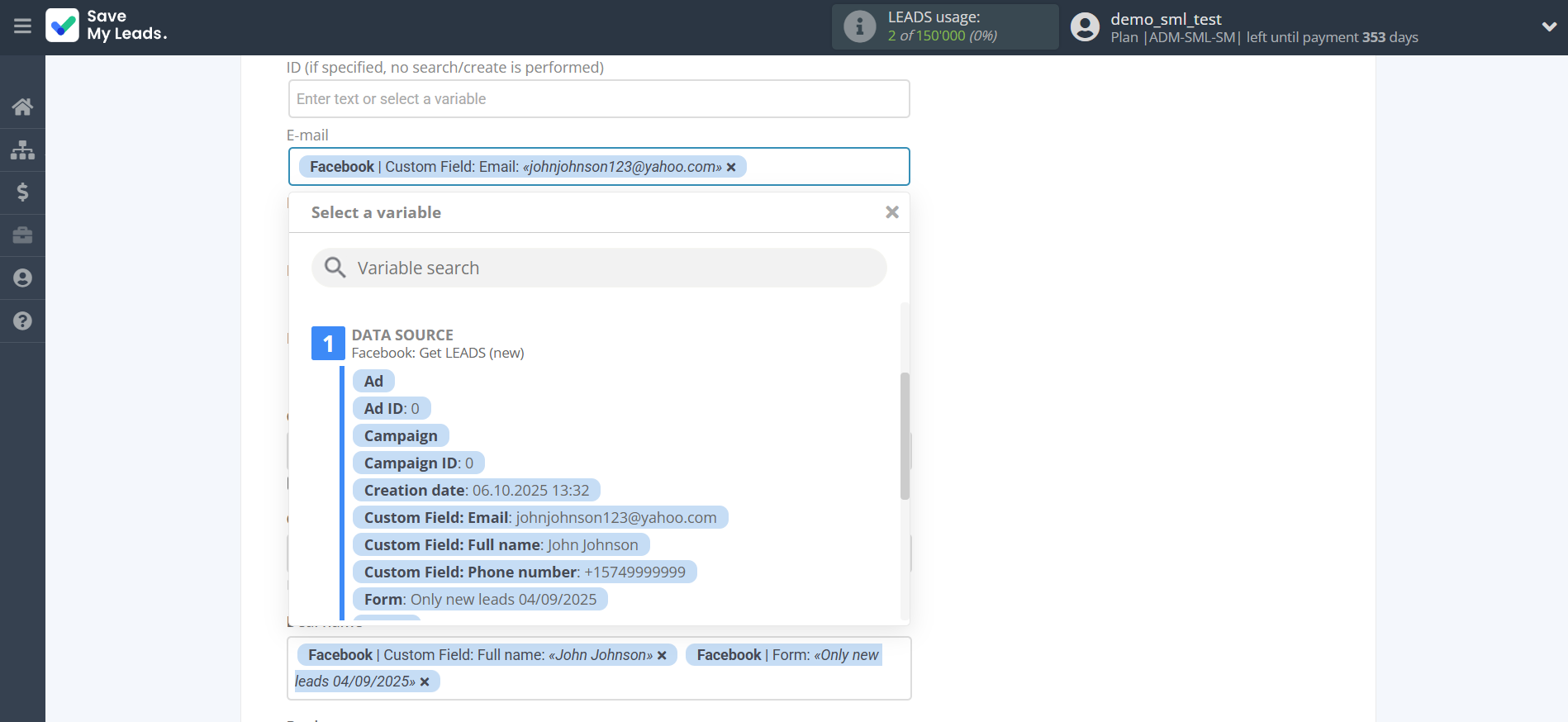Image resolution: width=1568 pixels, height=722 pixels.
Task: Click the variable list scrollbar
Action: click(x=905, y=435)
